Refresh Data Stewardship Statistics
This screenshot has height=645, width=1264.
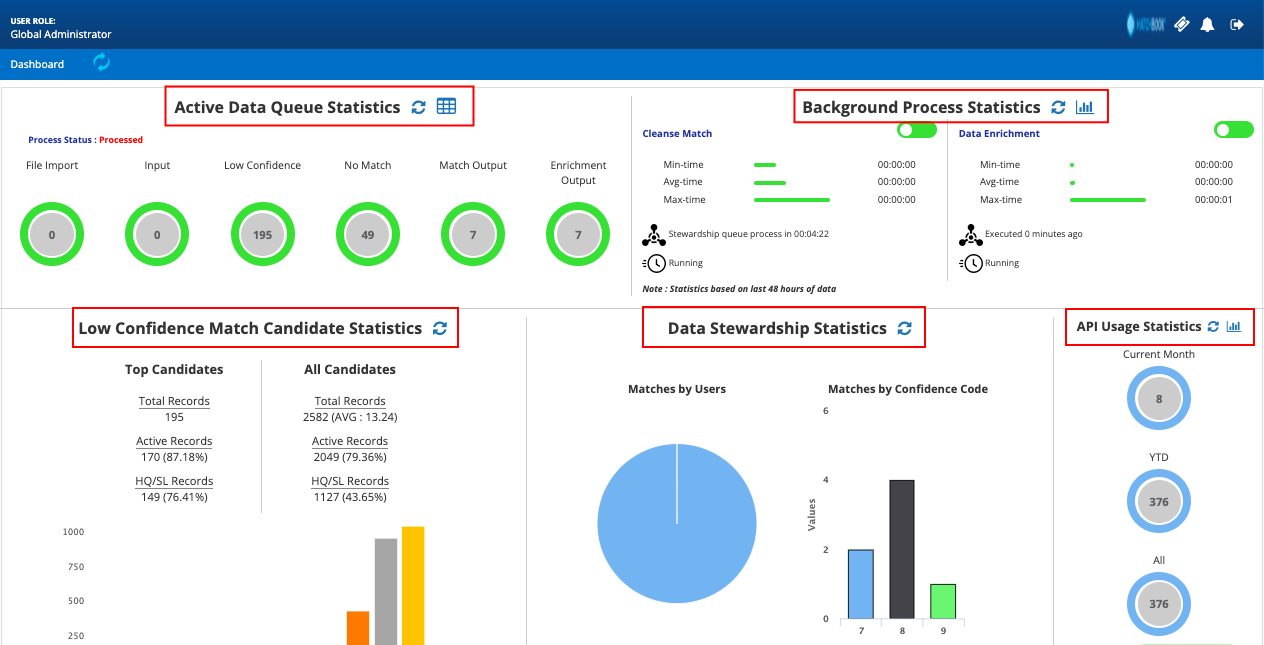click(x=905, y=328)
